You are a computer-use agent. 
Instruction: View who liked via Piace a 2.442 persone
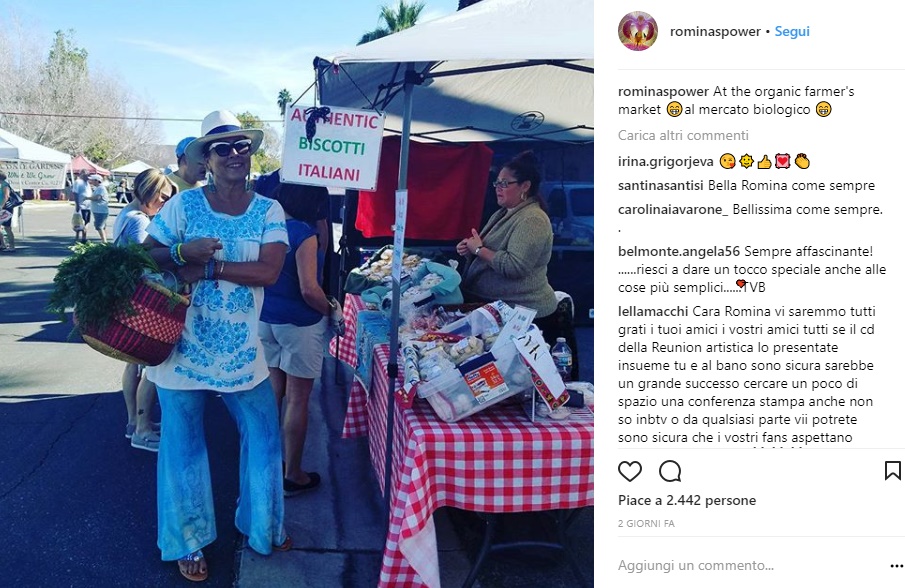pyautogui.click(x=687, y=500)
